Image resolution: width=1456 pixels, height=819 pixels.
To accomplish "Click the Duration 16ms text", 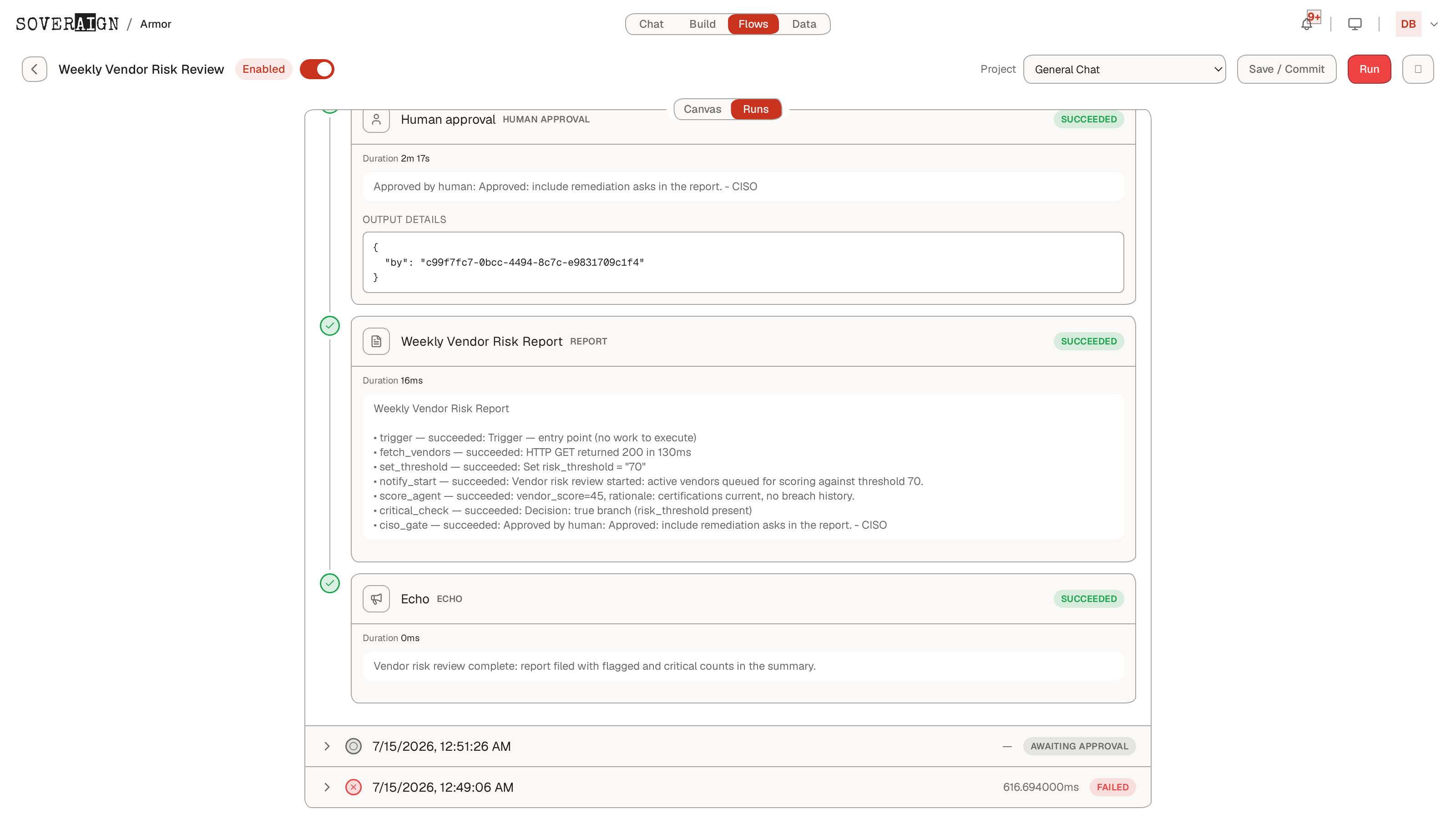I will point(392,380).
